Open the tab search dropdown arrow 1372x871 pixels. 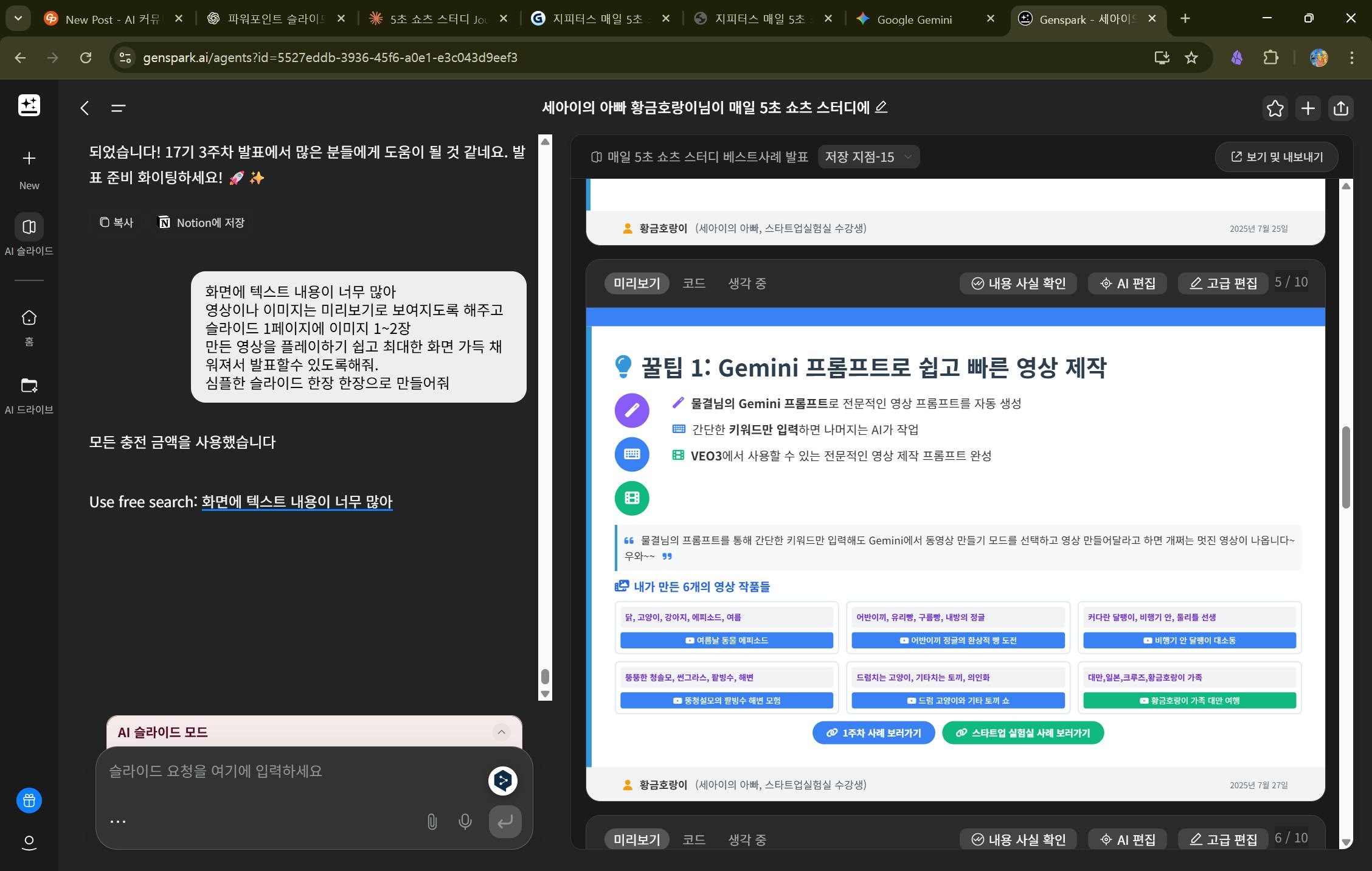(18, 19)
